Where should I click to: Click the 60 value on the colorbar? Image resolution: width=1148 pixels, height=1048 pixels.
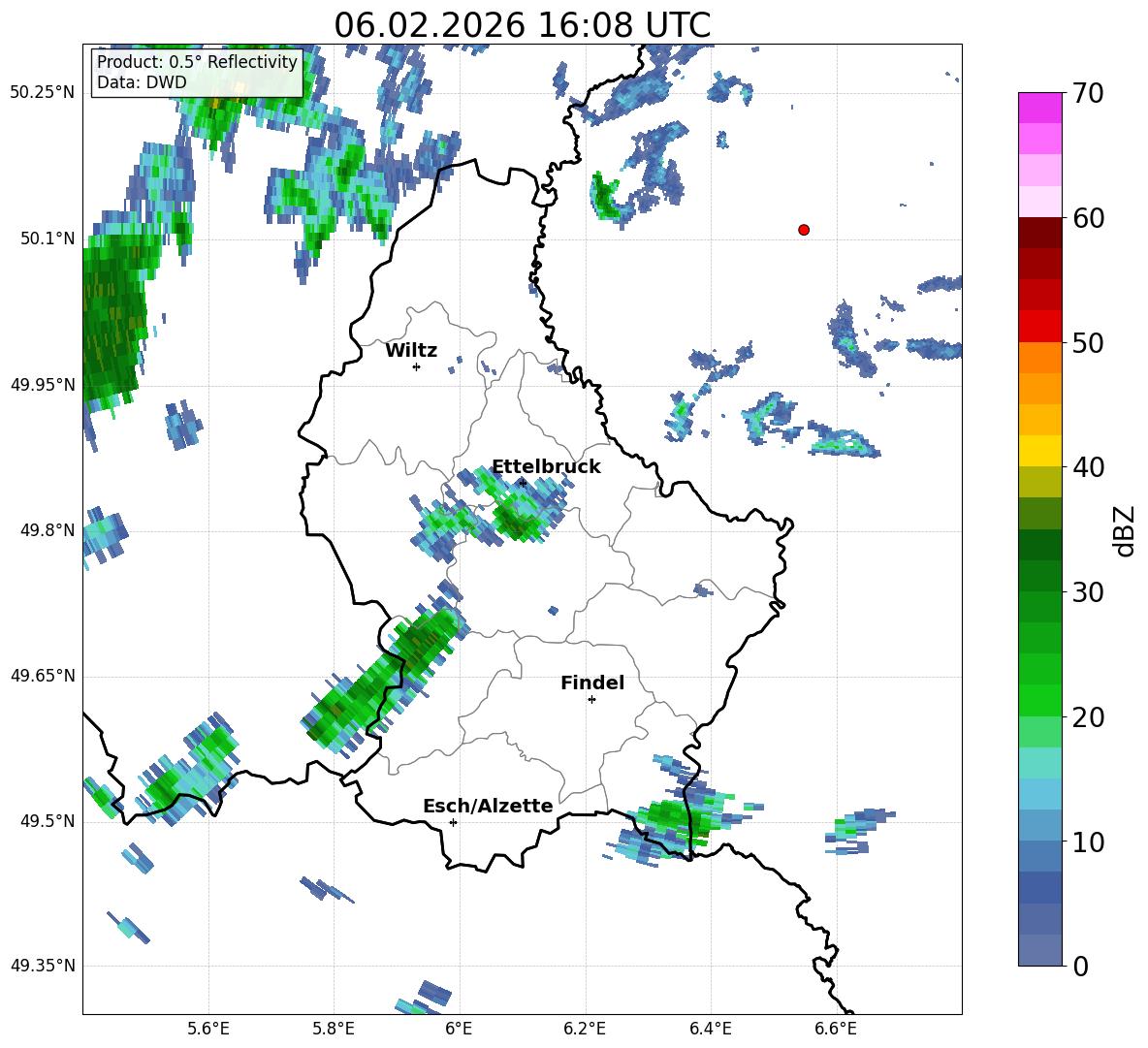point(1087,218)
